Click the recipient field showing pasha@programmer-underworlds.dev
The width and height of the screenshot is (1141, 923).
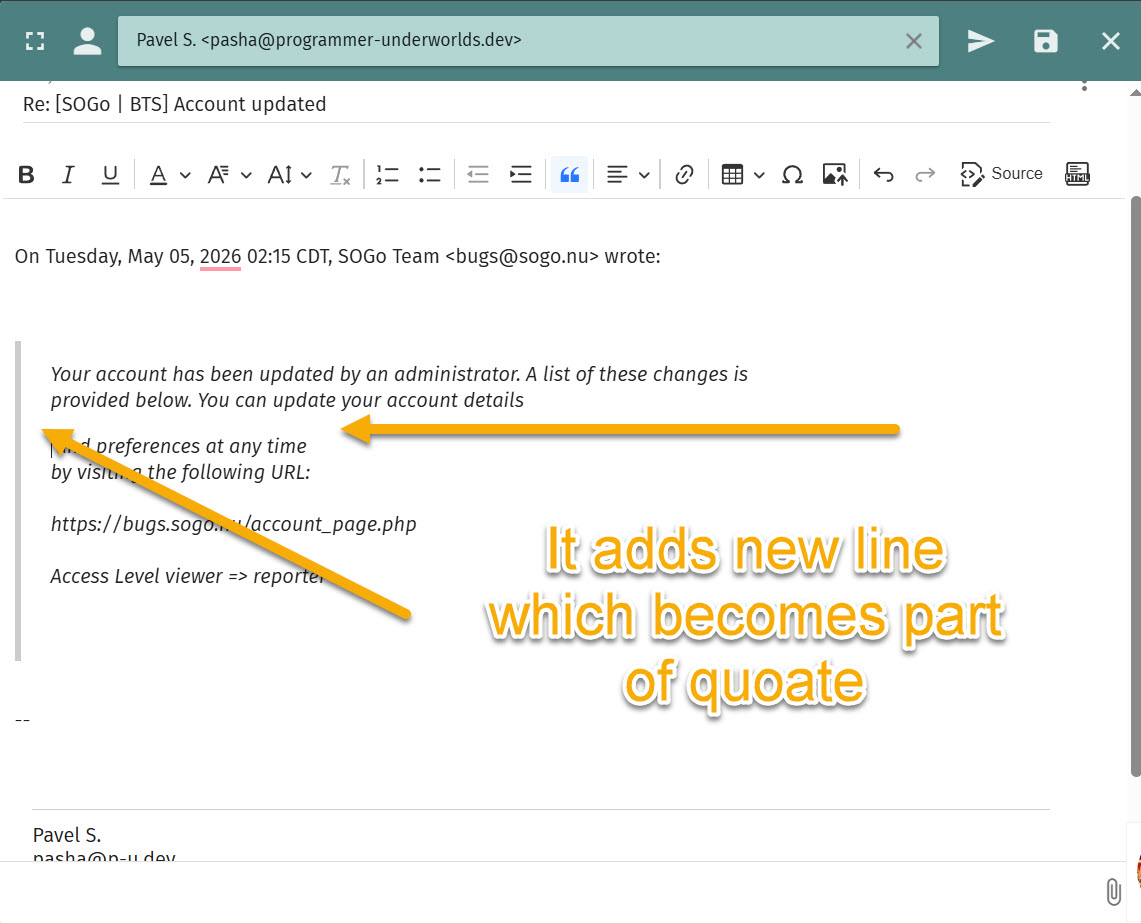[528, 41]
